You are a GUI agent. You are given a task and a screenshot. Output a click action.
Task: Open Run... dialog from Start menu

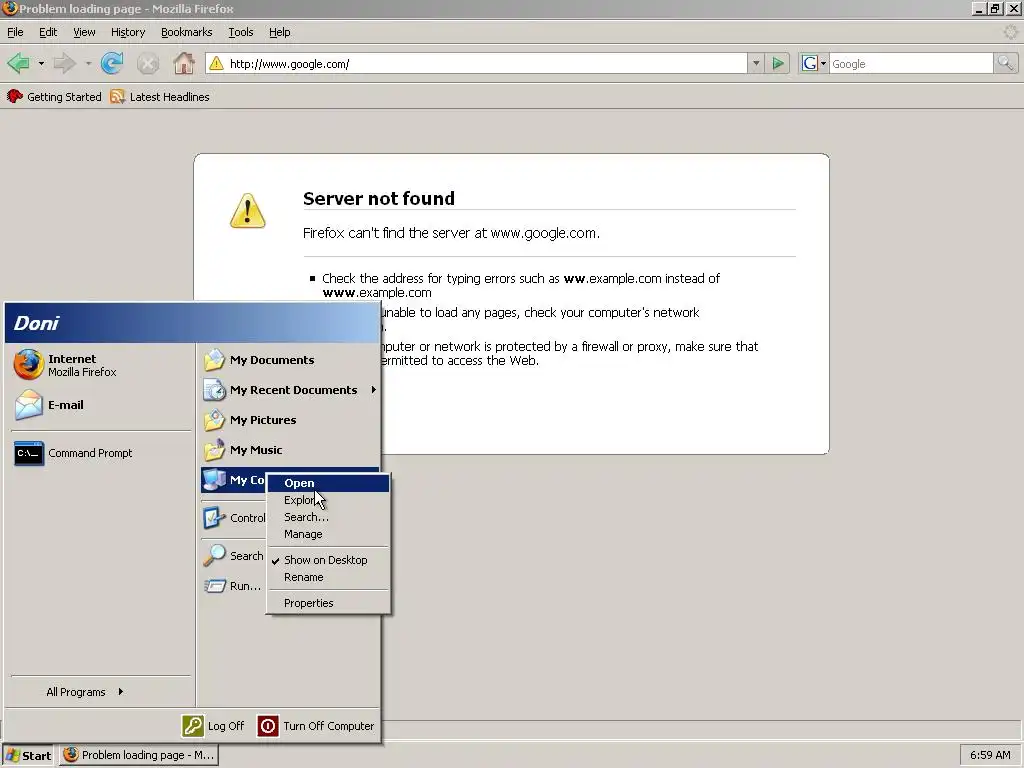234,586
